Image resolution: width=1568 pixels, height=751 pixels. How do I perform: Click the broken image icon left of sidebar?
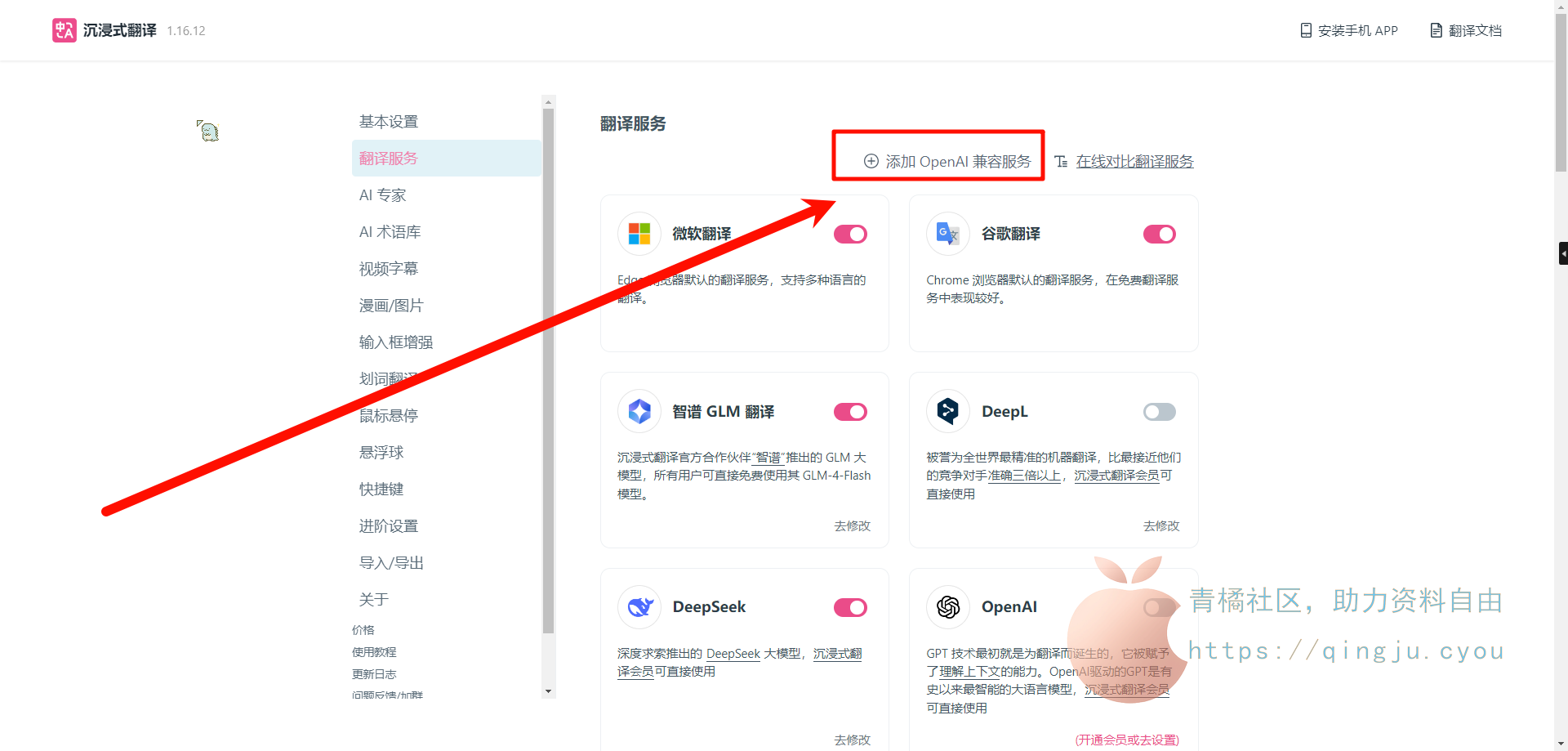(x=207, y=131)
